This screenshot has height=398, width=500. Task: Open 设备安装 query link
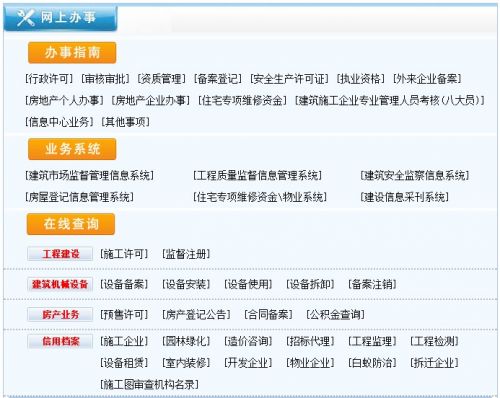click(x=186, y=284)
